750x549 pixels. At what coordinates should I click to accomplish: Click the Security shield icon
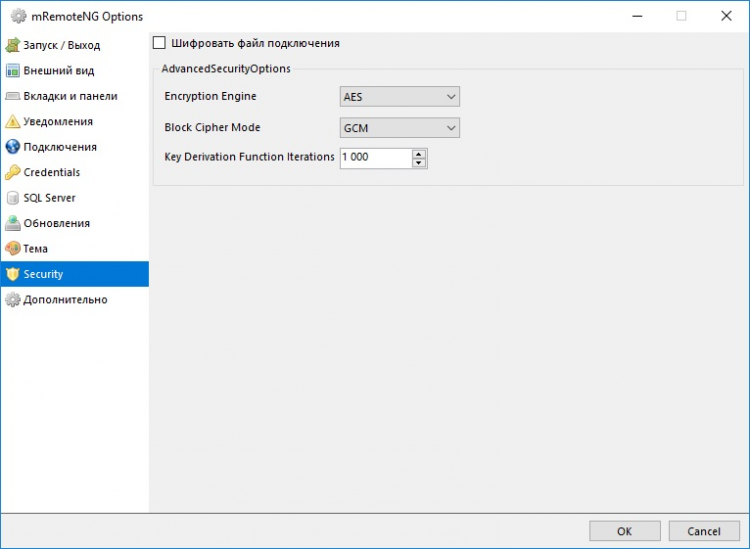point(12,274)
